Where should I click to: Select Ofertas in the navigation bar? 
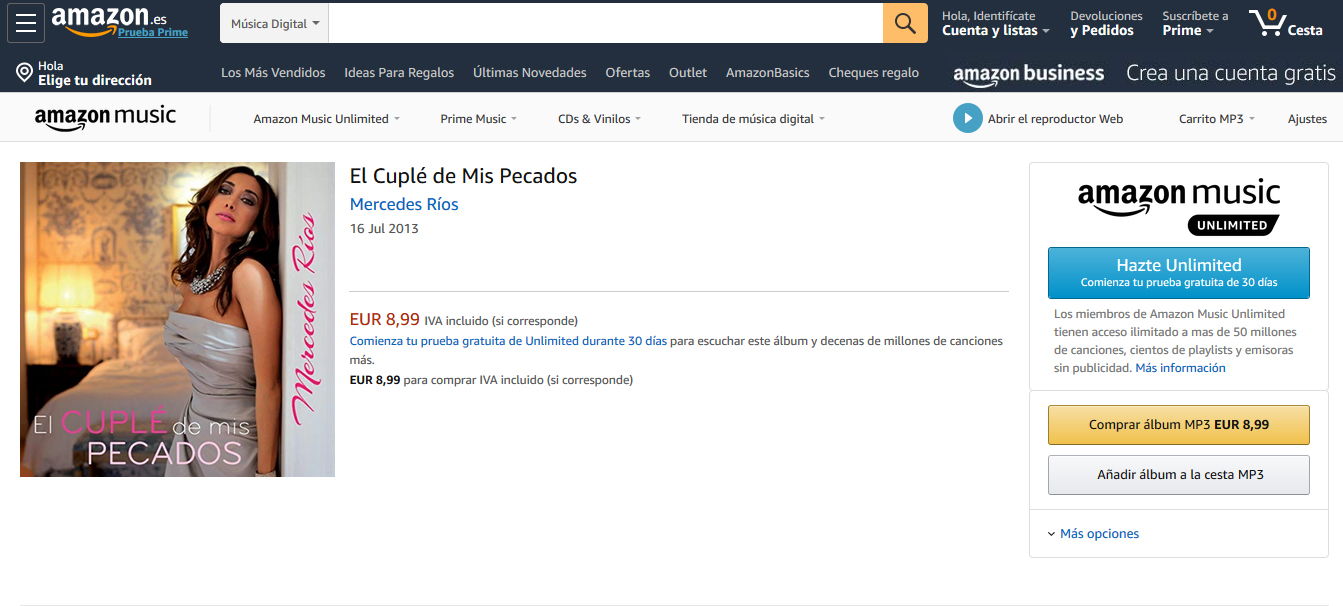627,73
